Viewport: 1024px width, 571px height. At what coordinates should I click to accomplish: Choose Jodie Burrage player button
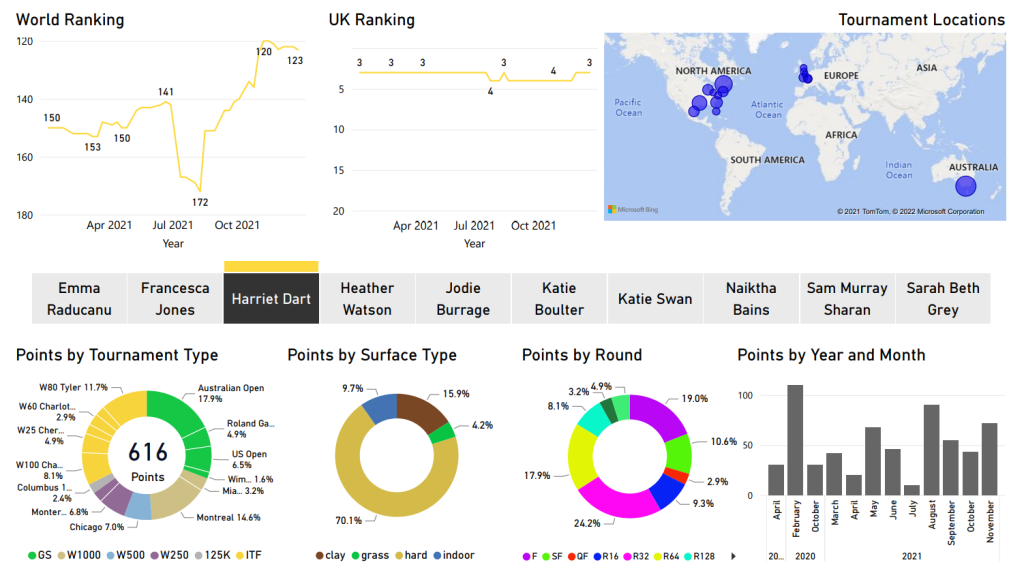[x=463, y=299]
